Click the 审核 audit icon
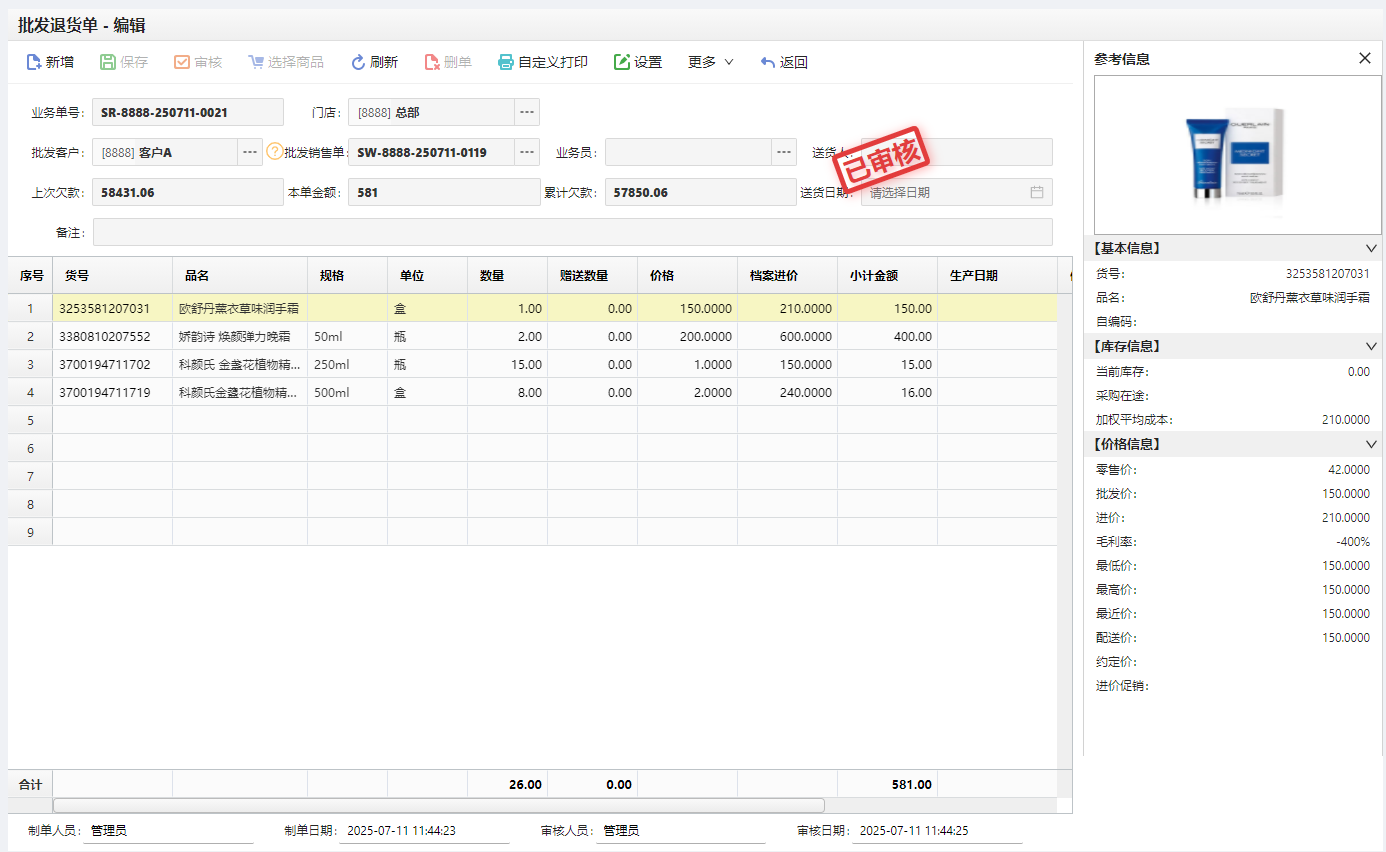Image resolution: width=1386 pixels, height=852 pixels. (182, 62)
